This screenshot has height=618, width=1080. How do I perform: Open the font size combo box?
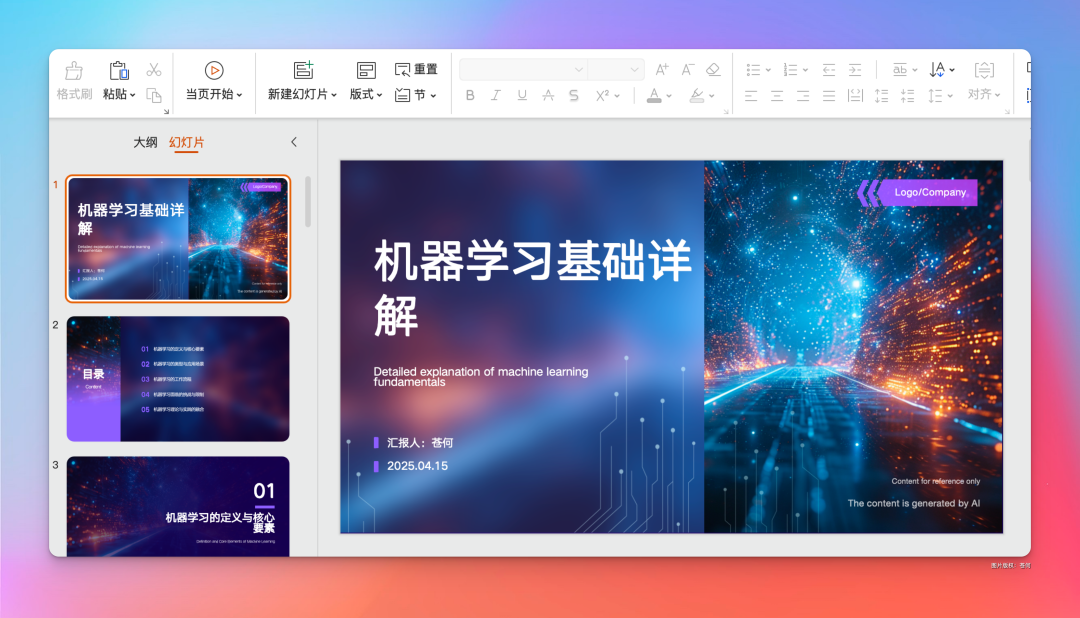(616, 70)
